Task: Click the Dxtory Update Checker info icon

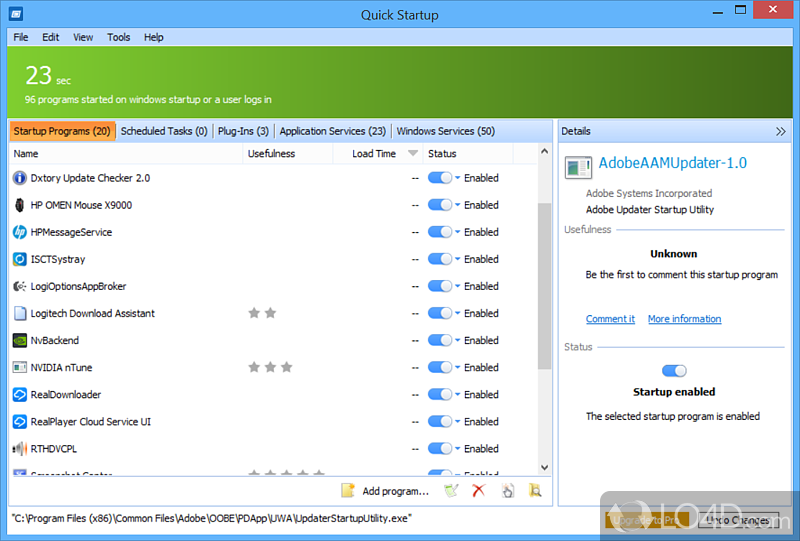Action: coord(19,178)
